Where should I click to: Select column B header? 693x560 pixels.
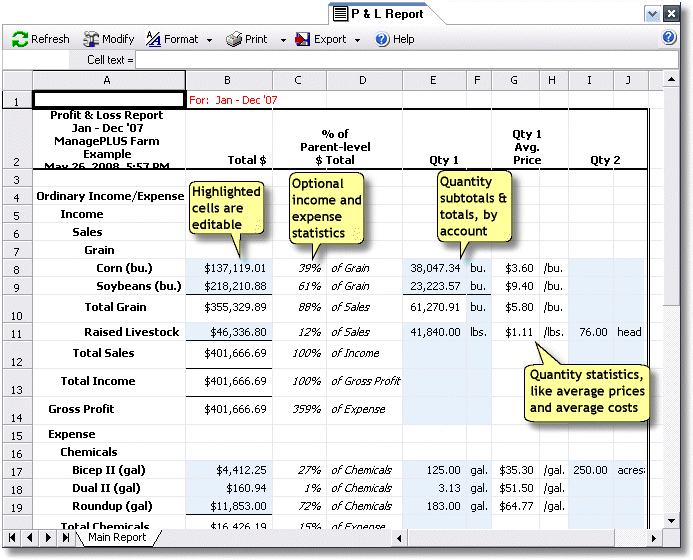pyautogui.click(x=228, y=79)
